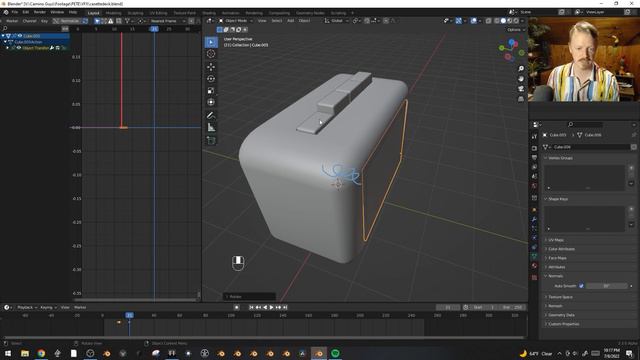Viewport: 640px width, 360px height.
Task: Open the Window menu
Action: (57, 12)
